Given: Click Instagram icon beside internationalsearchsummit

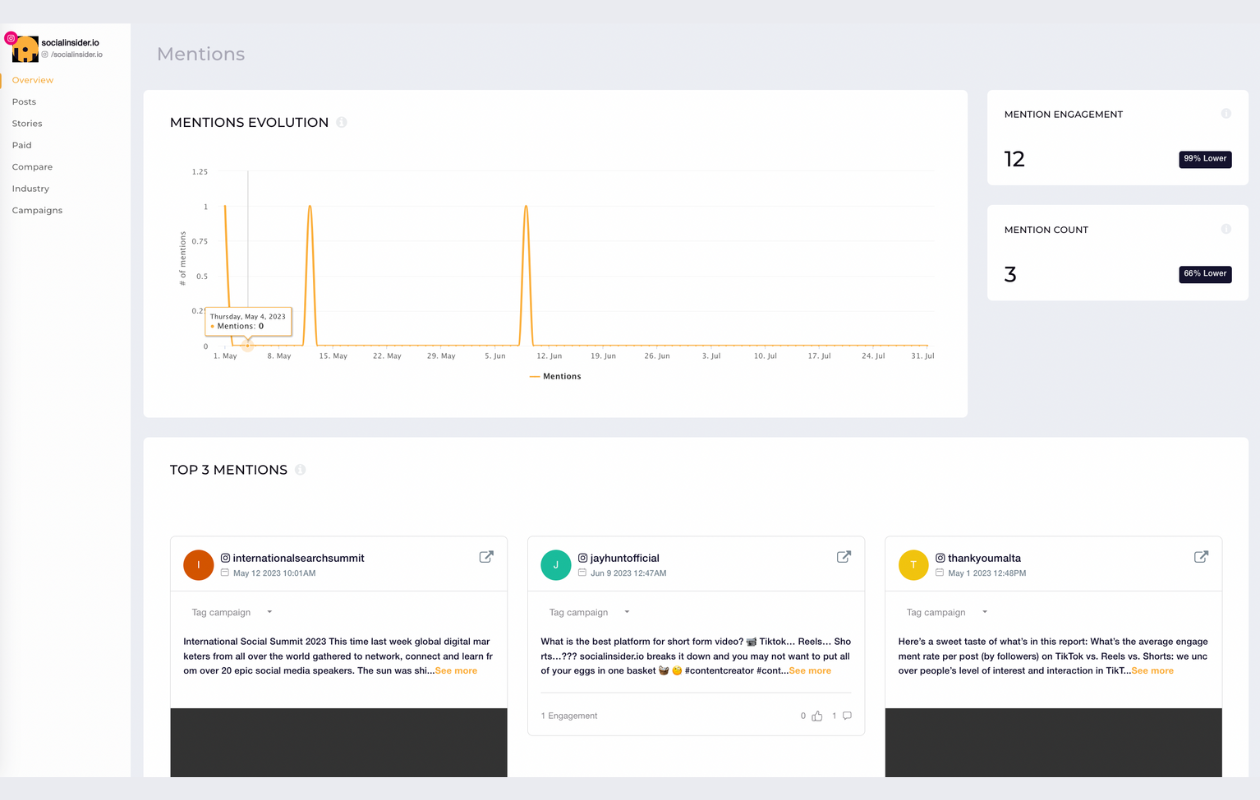Looking at the screenshot, I should pos(226,558).
